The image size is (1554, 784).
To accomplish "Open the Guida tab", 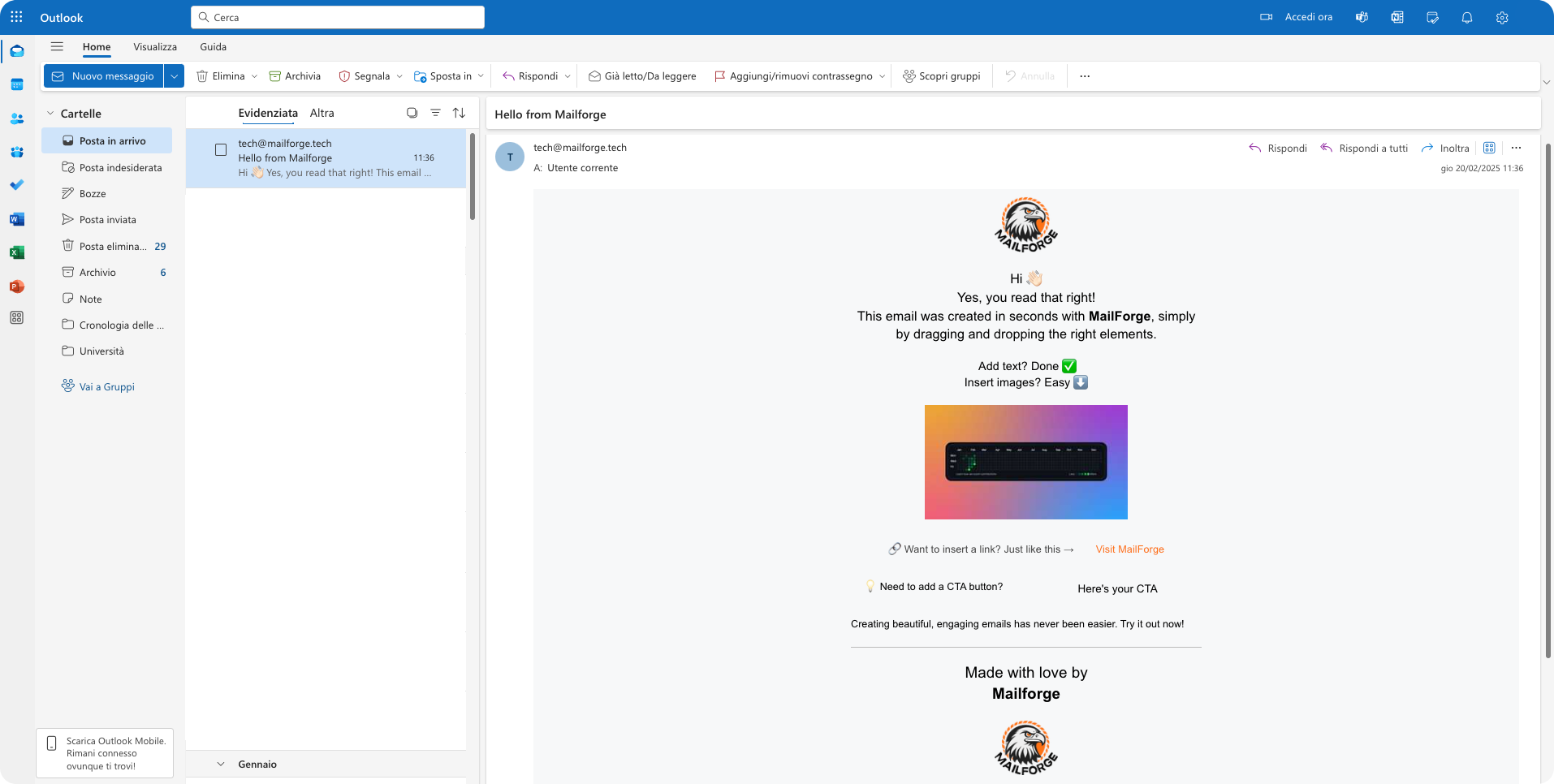I will coord(214,47).
